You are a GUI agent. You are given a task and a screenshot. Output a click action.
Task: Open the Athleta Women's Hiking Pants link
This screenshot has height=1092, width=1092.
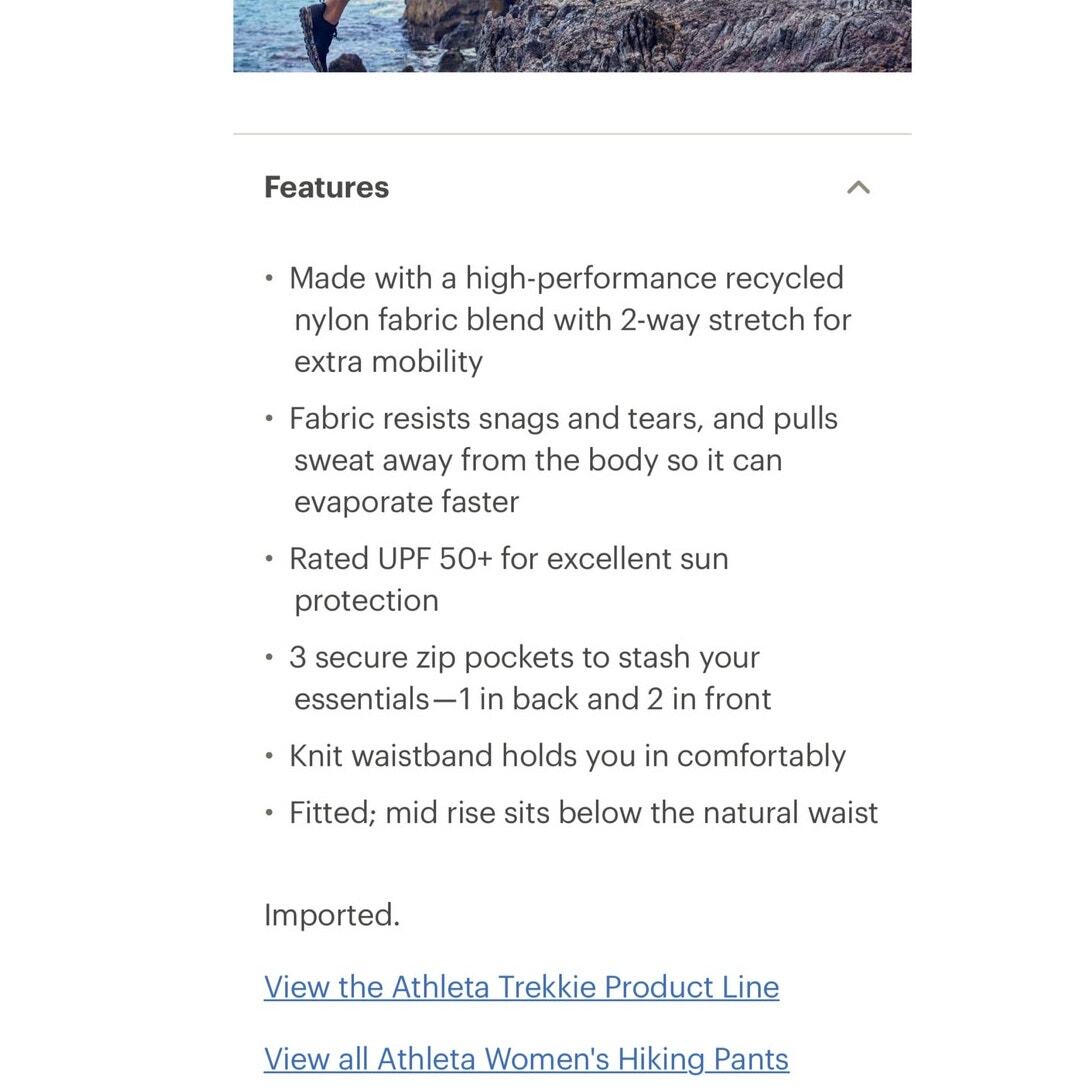(526, 1059)
